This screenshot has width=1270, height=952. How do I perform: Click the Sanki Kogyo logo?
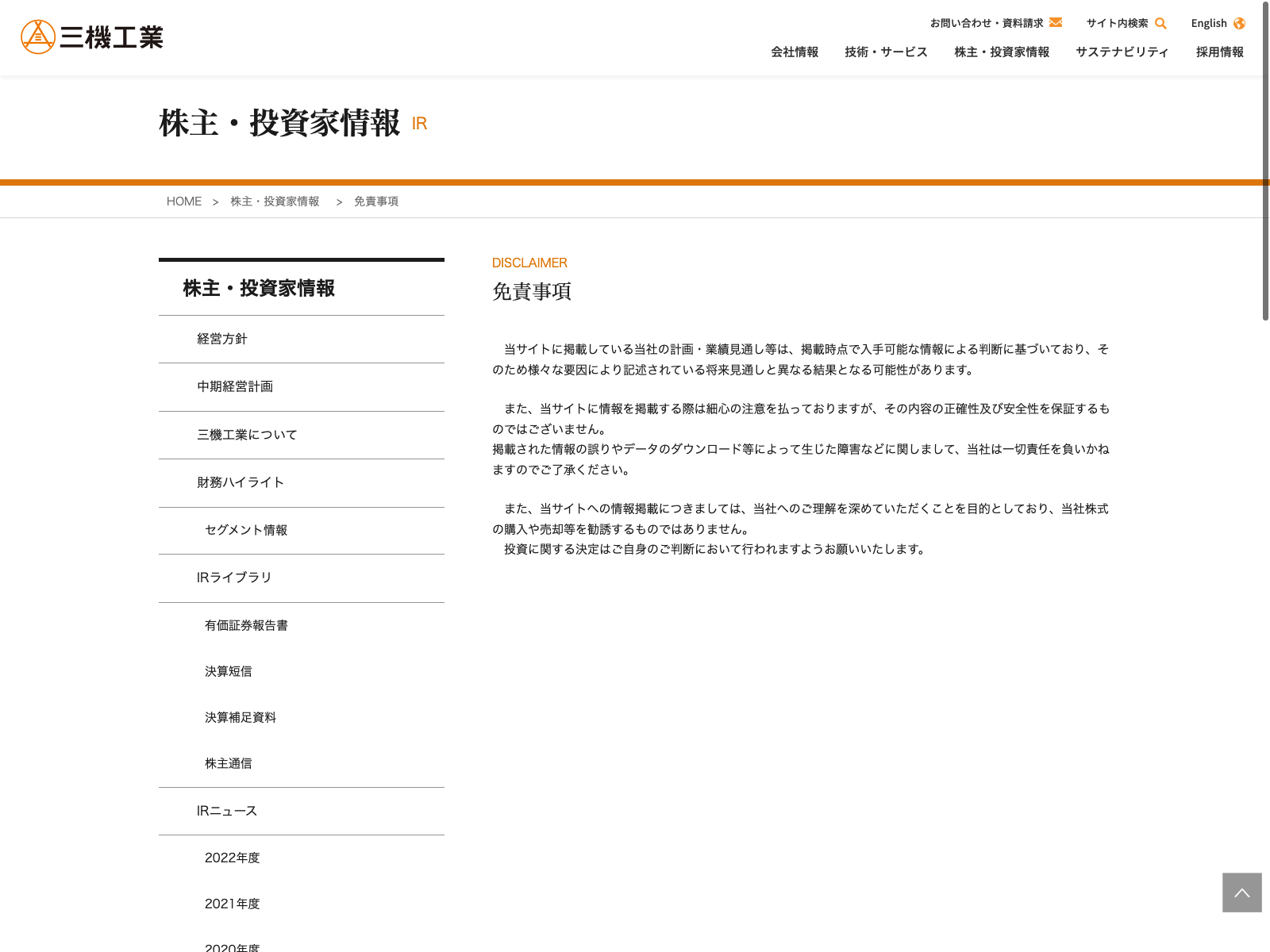coord(92,36)
